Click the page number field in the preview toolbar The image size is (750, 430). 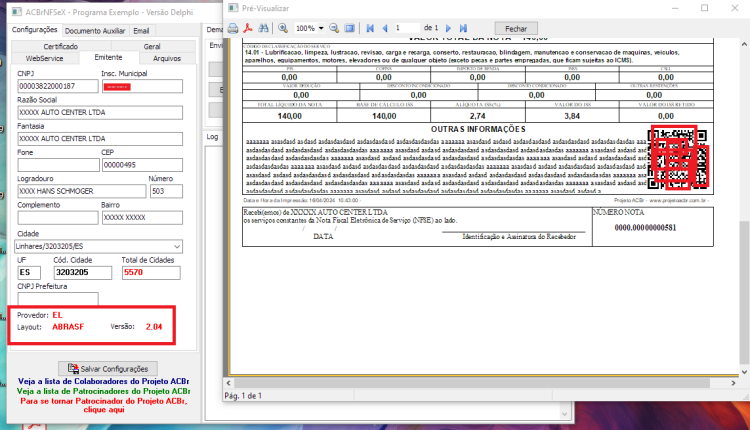(x=406, y=28)
